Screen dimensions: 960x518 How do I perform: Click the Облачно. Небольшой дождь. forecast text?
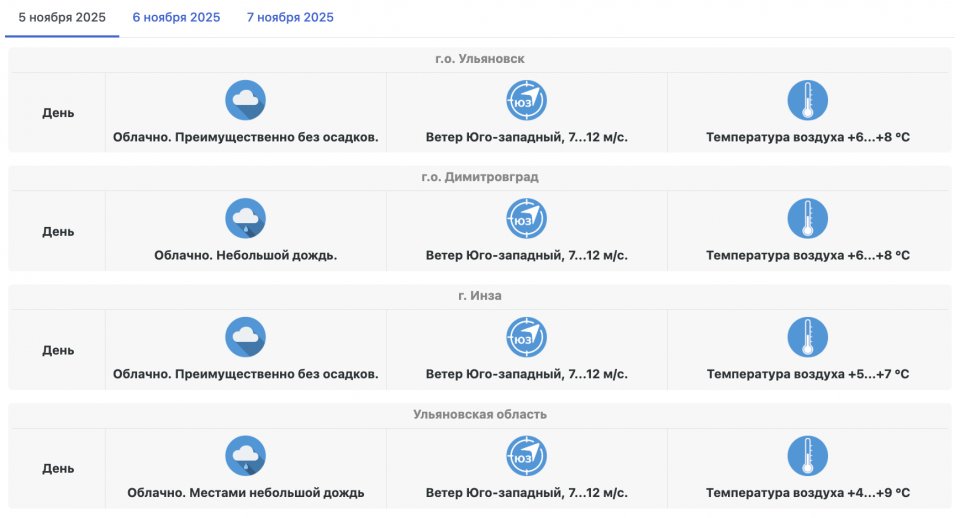tap(246, 256)
